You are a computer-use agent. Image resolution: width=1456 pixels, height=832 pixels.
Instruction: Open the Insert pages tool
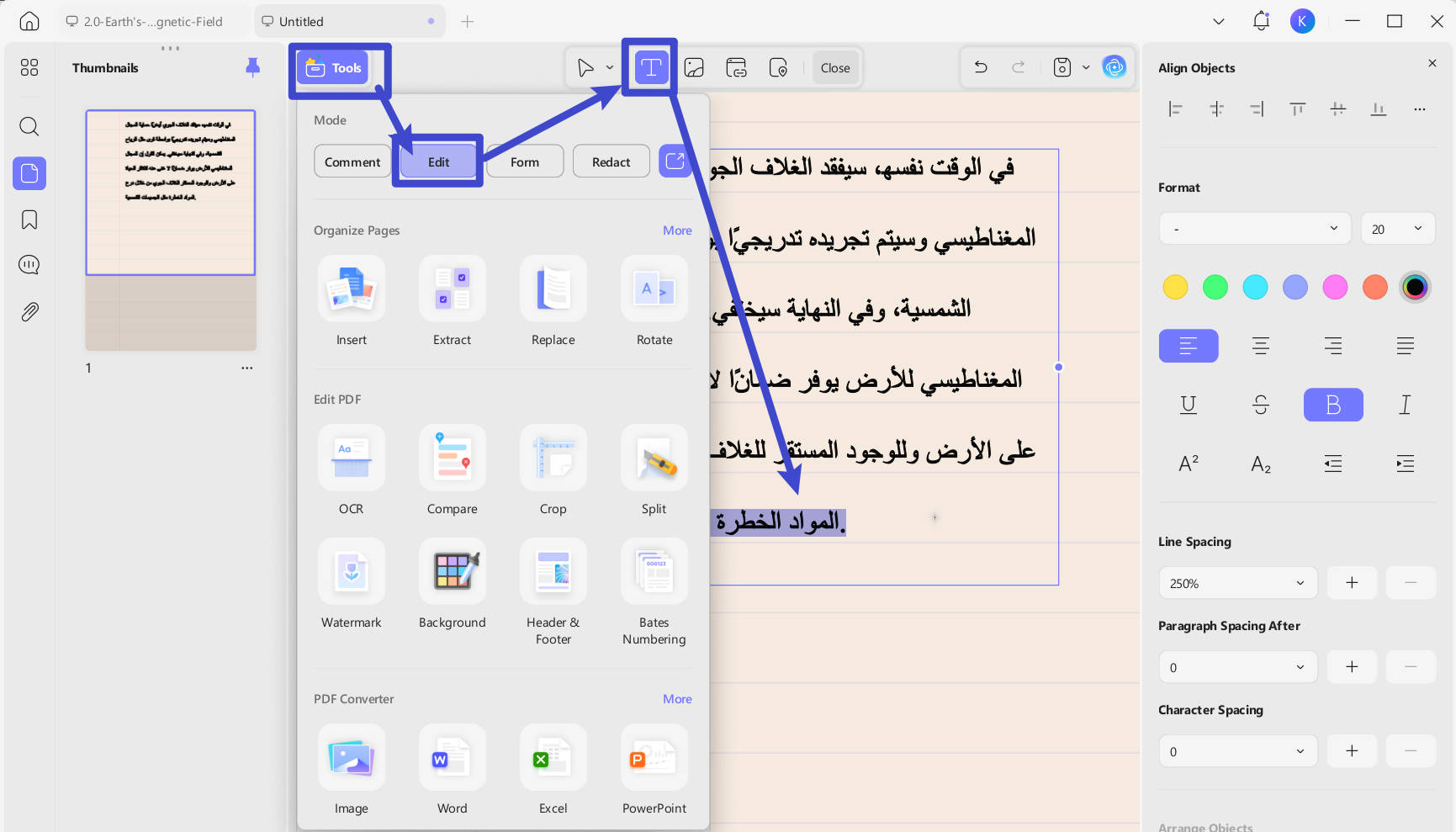pos(352,303)
